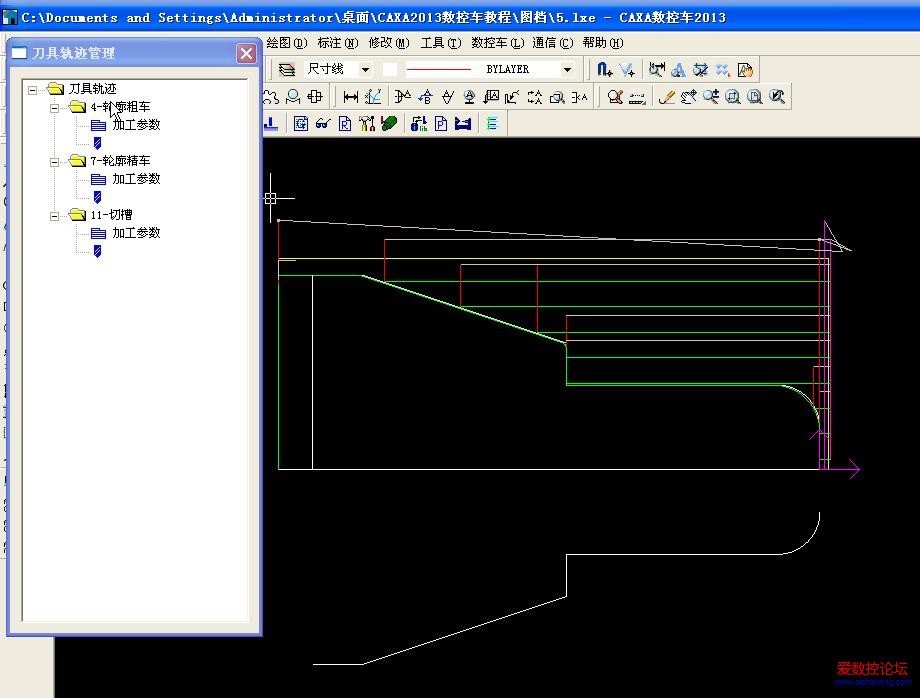
Task: Click the text style 'A' toolbar icon
Action: 678,70
